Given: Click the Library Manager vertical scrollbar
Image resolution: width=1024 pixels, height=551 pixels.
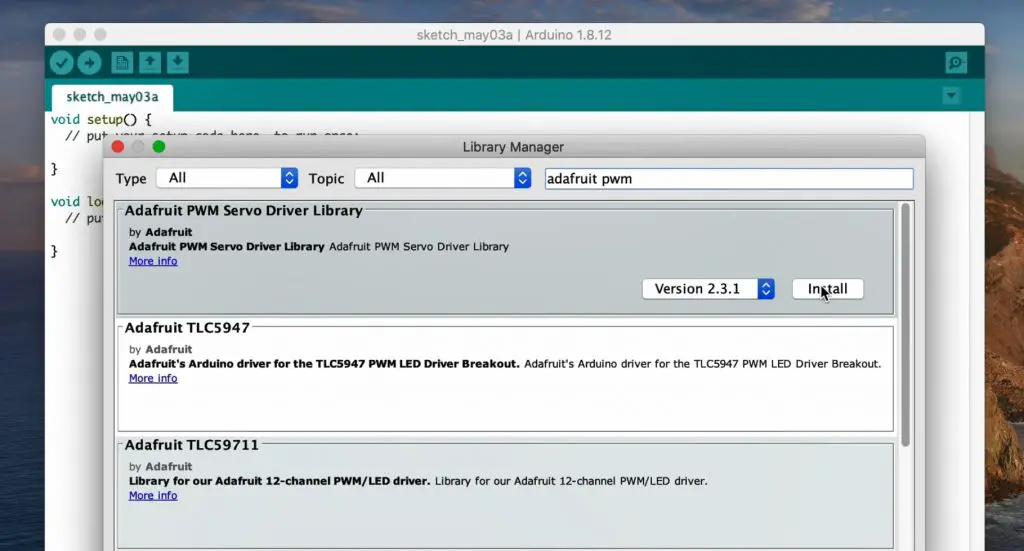Looking at the screenshot, I should pyautogui.click(x=906, y=320).
